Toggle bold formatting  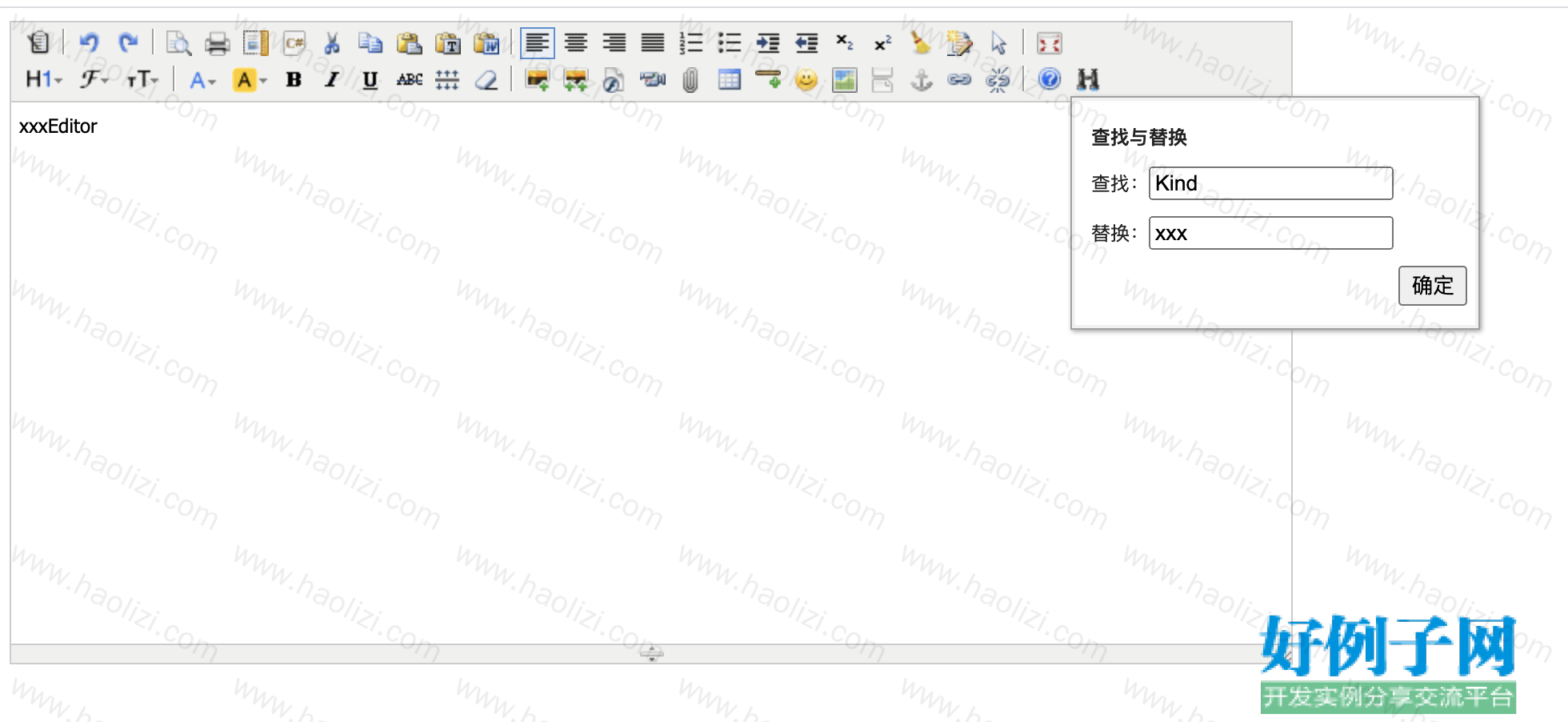294,79
